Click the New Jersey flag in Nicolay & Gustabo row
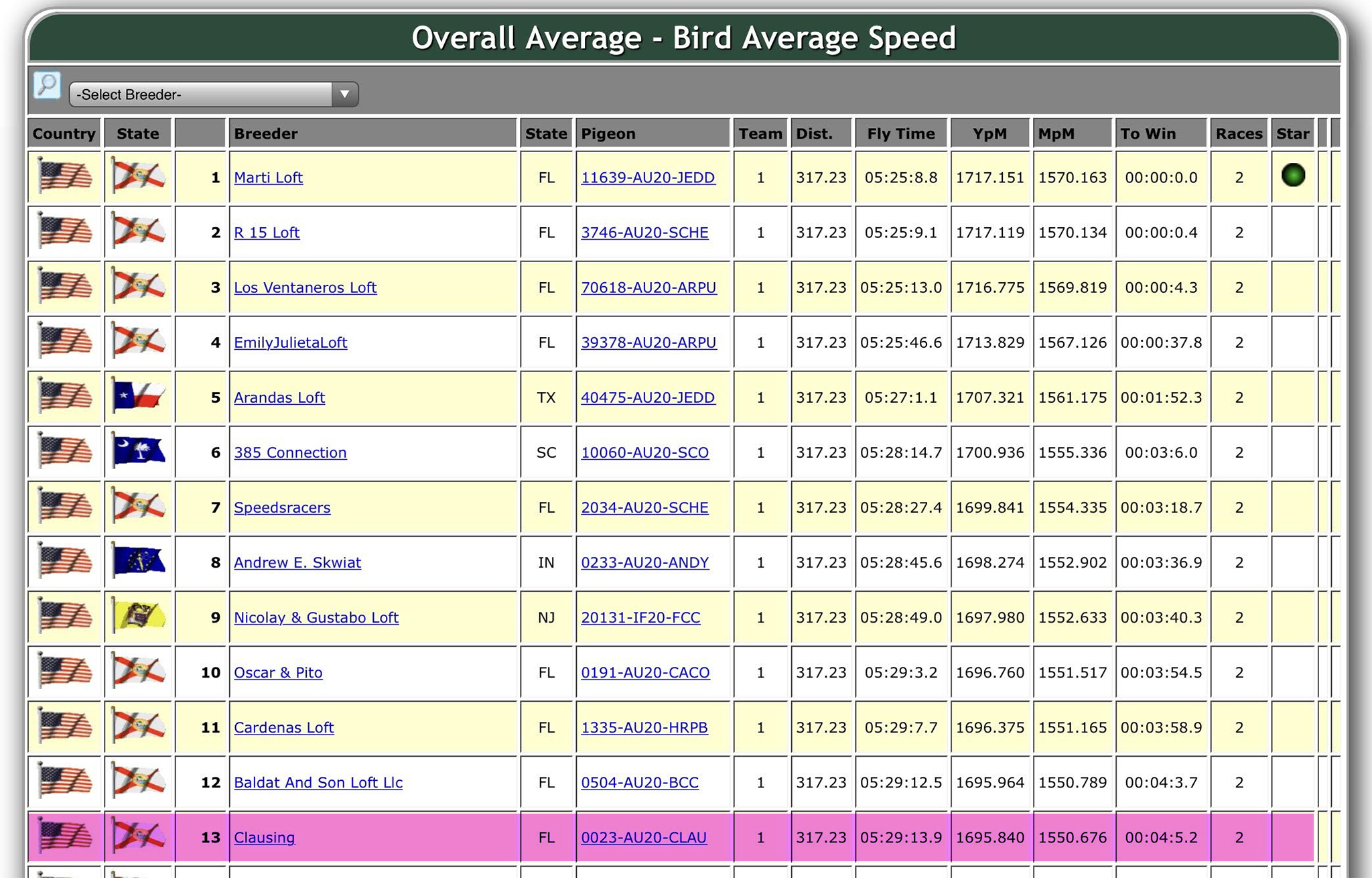The image size is (1372, 878). click(138, 617)
